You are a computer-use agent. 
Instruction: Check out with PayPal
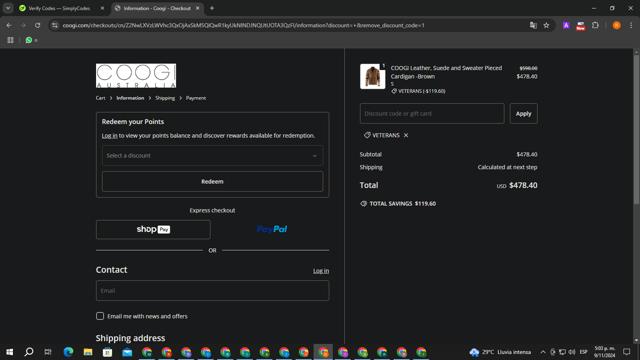point(272,229)
